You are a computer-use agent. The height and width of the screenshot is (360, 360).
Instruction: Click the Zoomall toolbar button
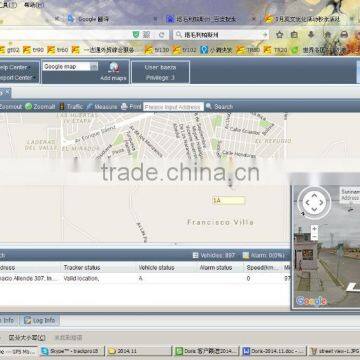coord(40,107)
